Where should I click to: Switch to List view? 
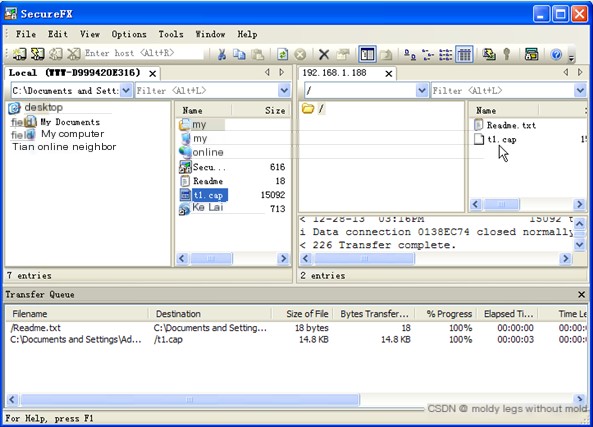pyautogui.click(x=446, y=54)
